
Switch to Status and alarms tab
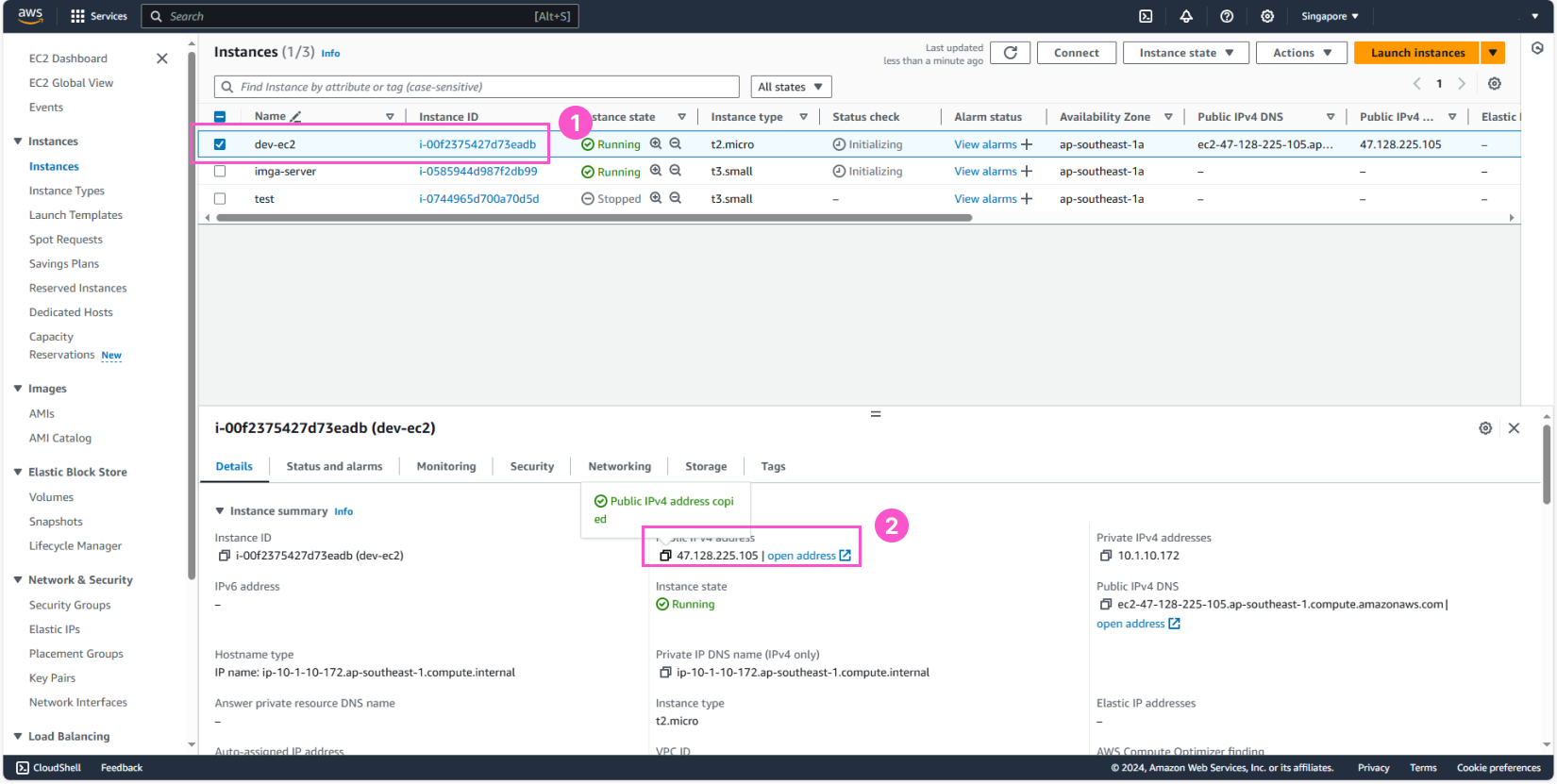tap(334, 466)
